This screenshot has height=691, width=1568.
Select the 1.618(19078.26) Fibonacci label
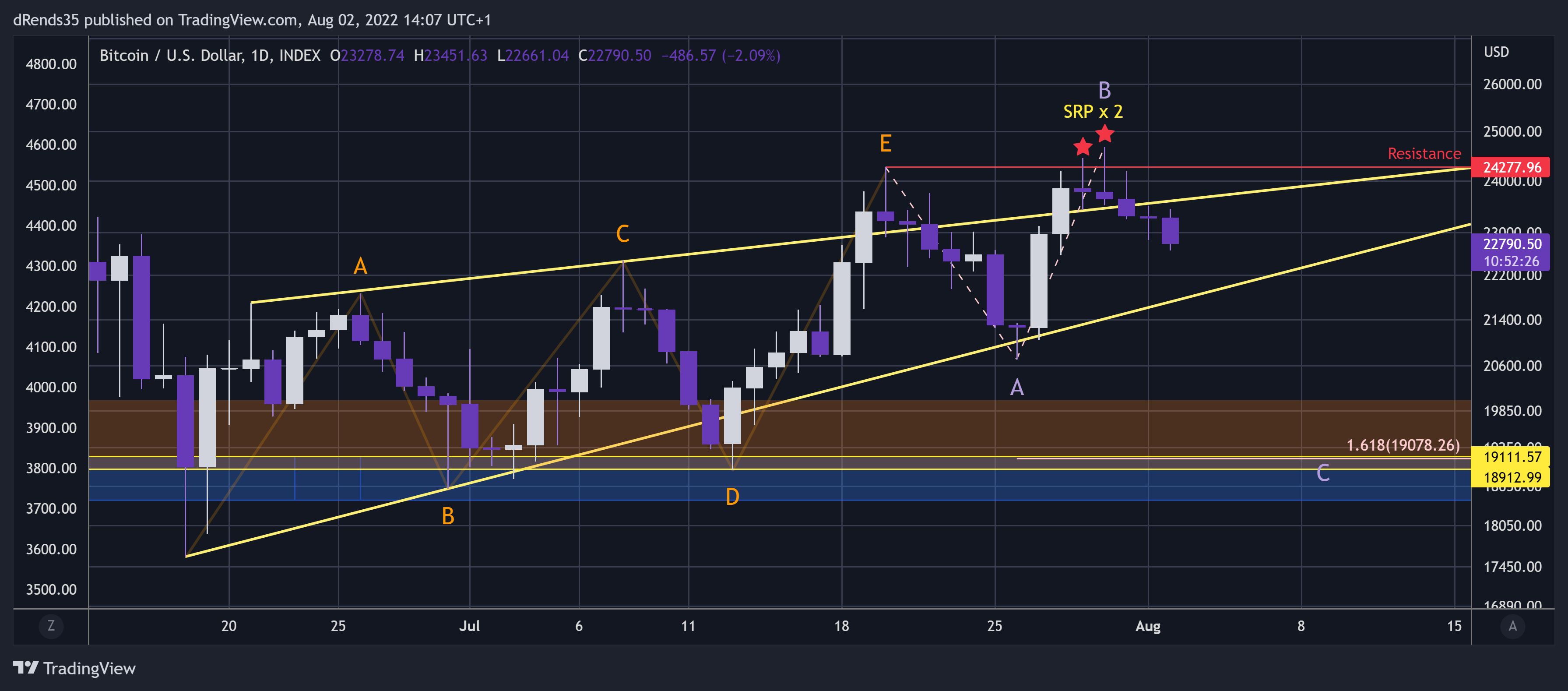(x=1403, y=445)
